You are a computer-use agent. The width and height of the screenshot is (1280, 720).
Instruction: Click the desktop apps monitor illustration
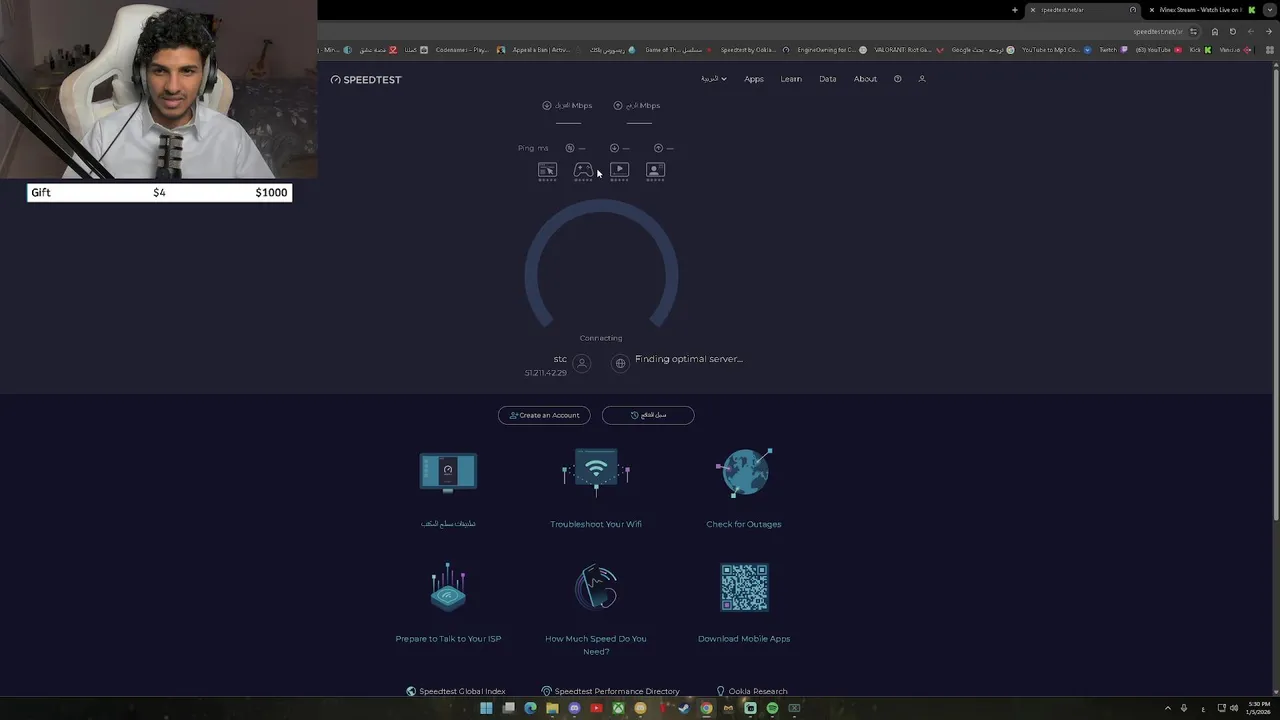[448, 472]
